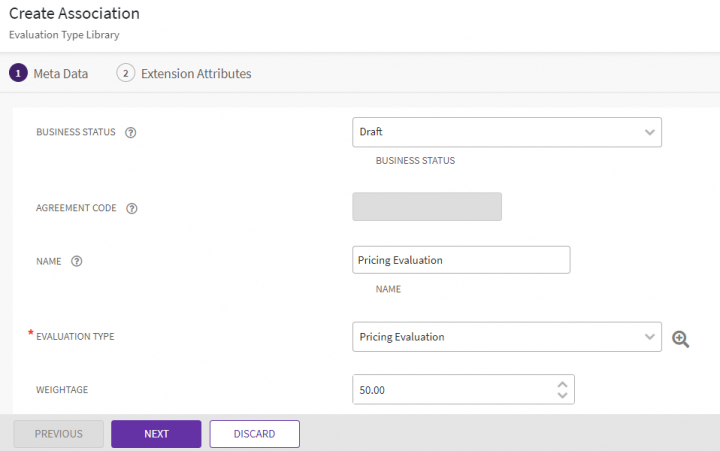
Task: Focus the Name field containing Pricing Evaluation
Action: pos(461,260)
